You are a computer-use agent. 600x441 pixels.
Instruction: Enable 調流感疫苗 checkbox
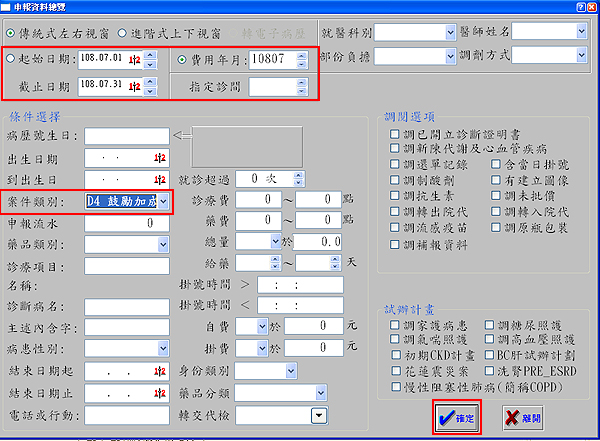point(396,227)
